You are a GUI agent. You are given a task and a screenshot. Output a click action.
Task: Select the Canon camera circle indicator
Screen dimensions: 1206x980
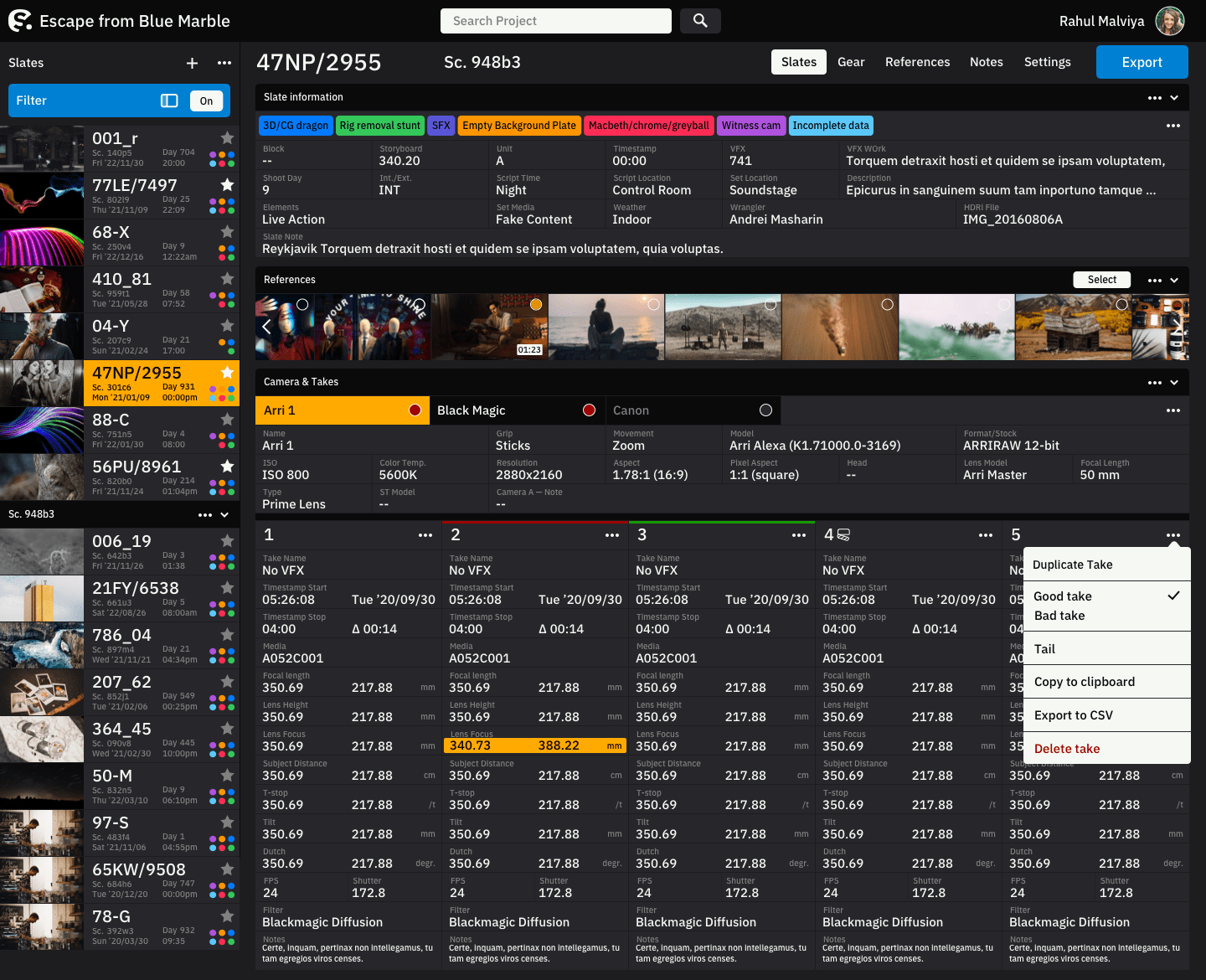tap(765, 410)
